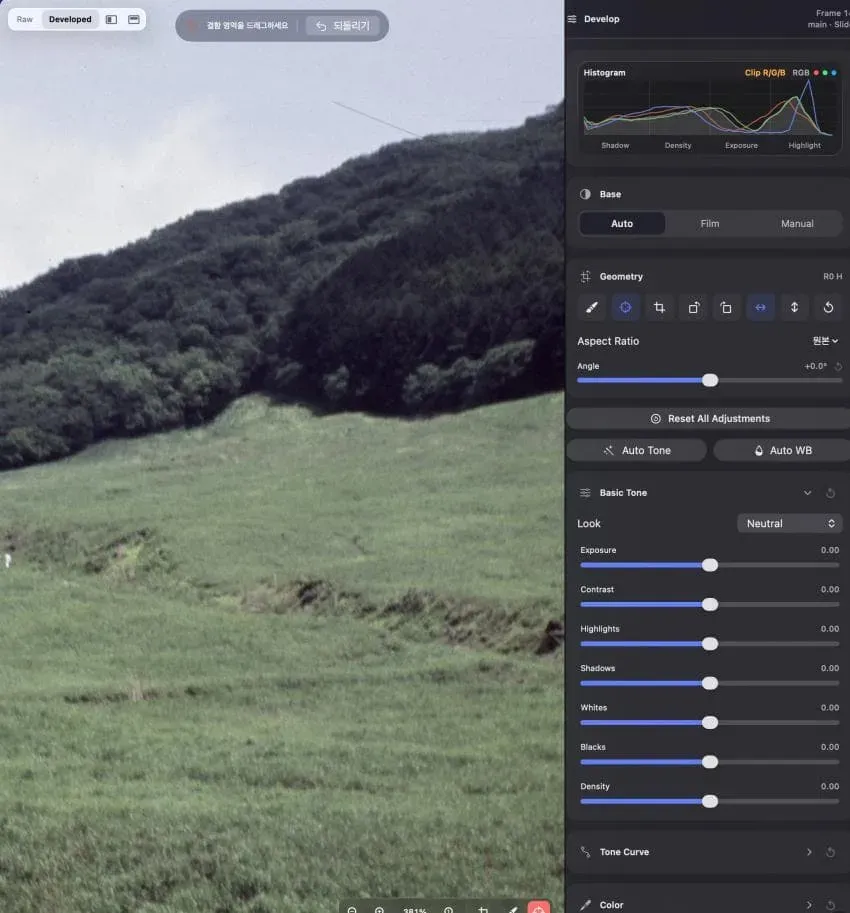The width and height of the screenshot is (850, 913).
Task: Click the 되돌리기 undo button
Action: click(x=343, y=26)
